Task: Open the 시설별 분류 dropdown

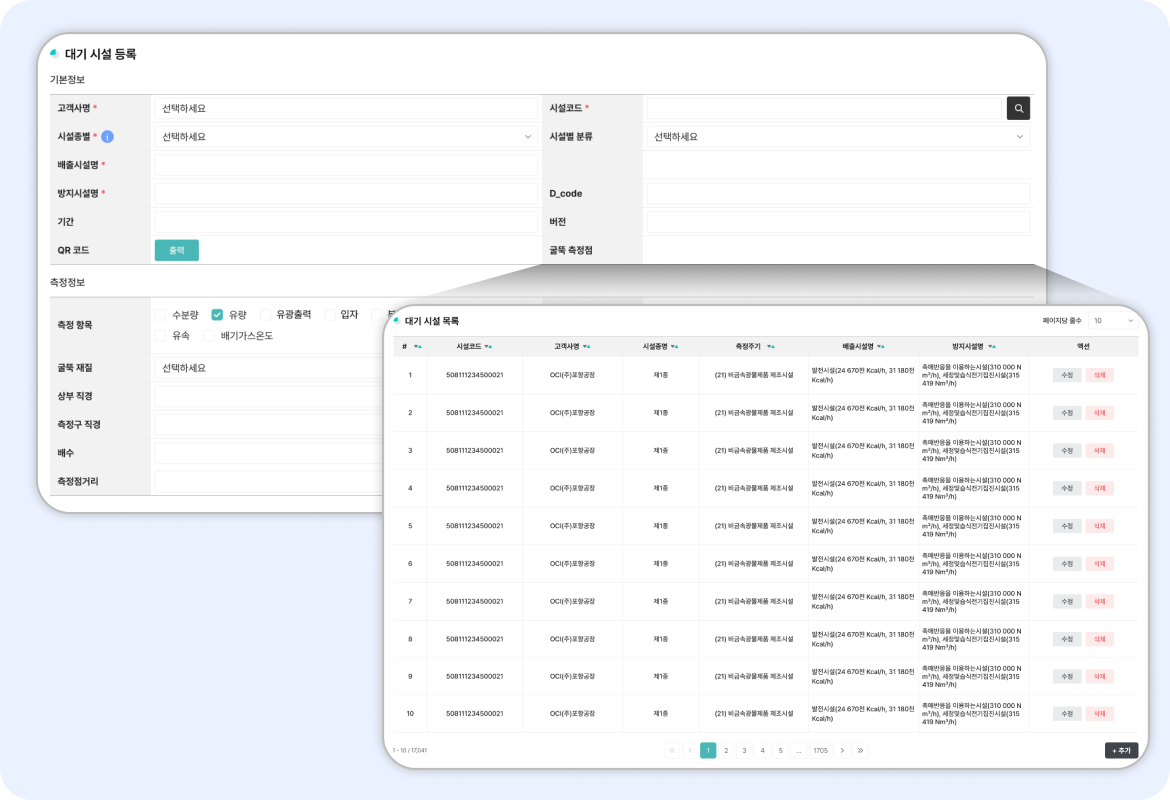Action: click(838, 137)
